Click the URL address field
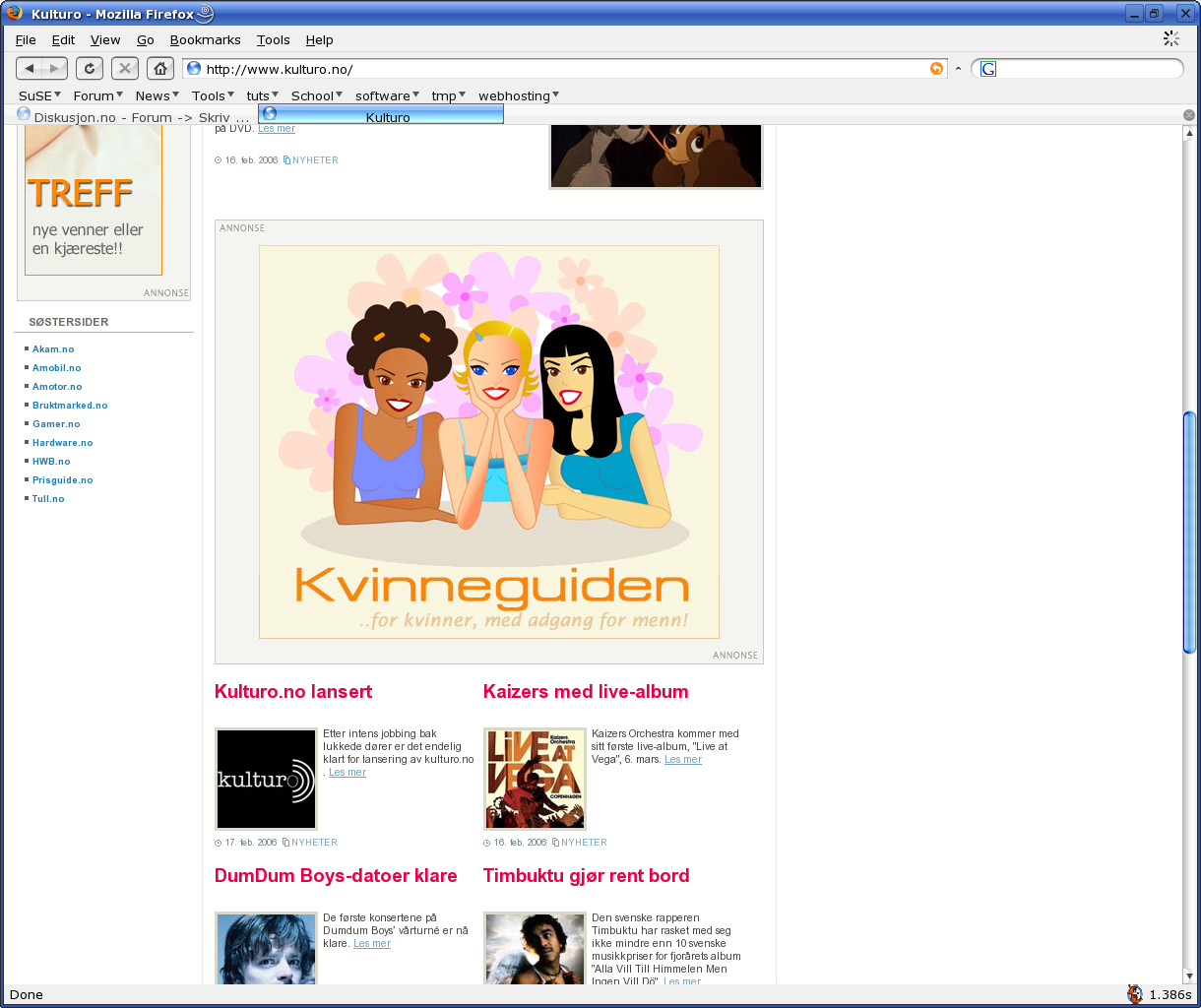This screenshot has width=1201, height=1008. pos(566,69)
